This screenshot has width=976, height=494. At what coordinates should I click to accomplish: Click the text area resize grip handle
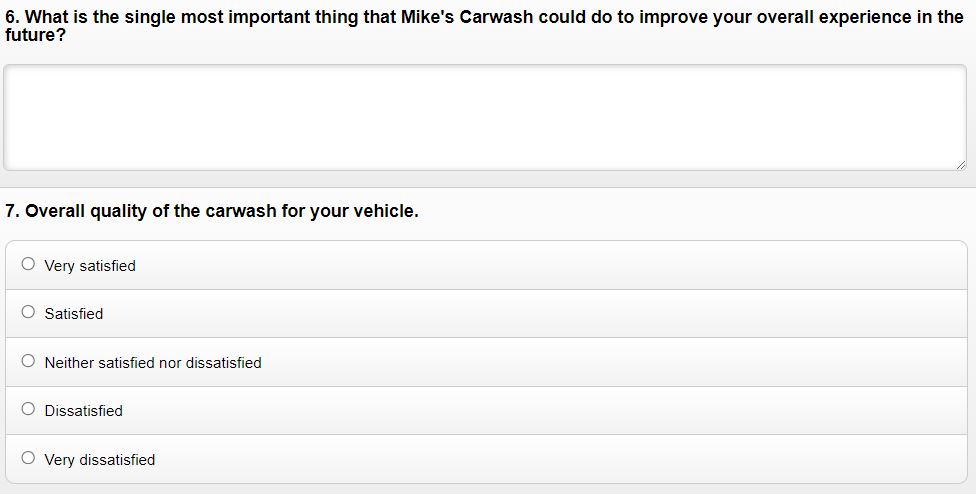[960, 164]
